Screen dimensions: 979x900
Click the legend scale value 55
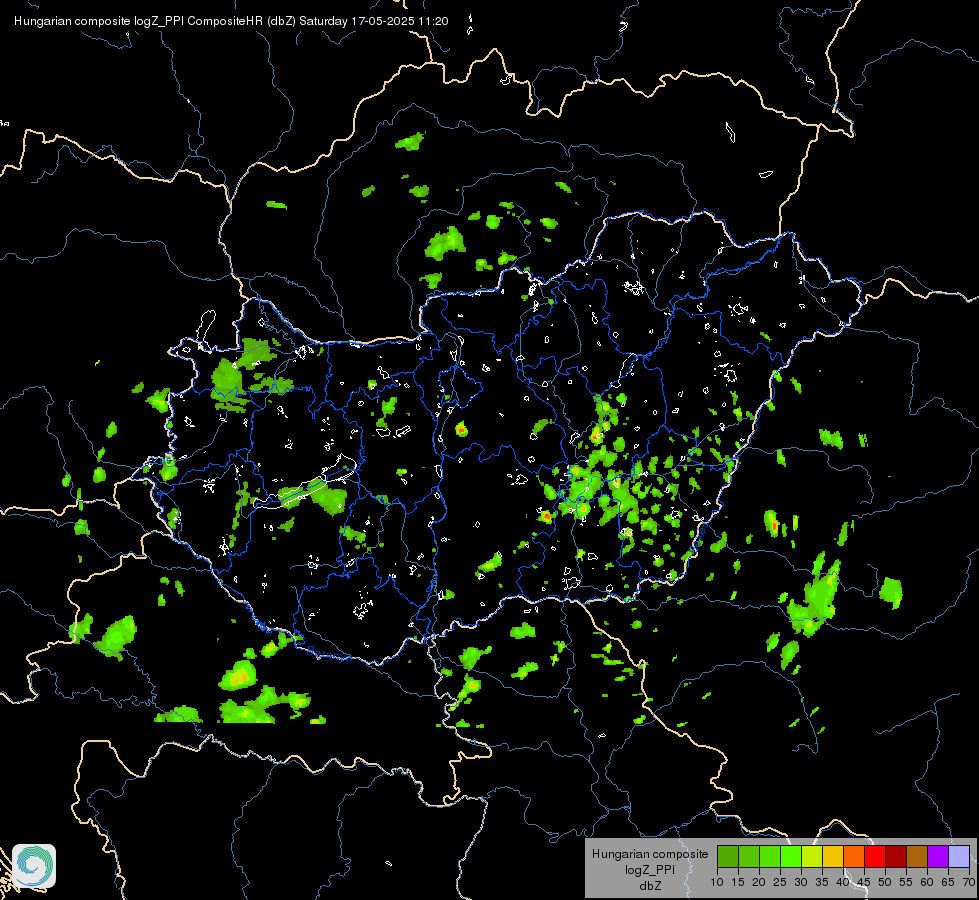pyautogui.click(x=906, y=882)
